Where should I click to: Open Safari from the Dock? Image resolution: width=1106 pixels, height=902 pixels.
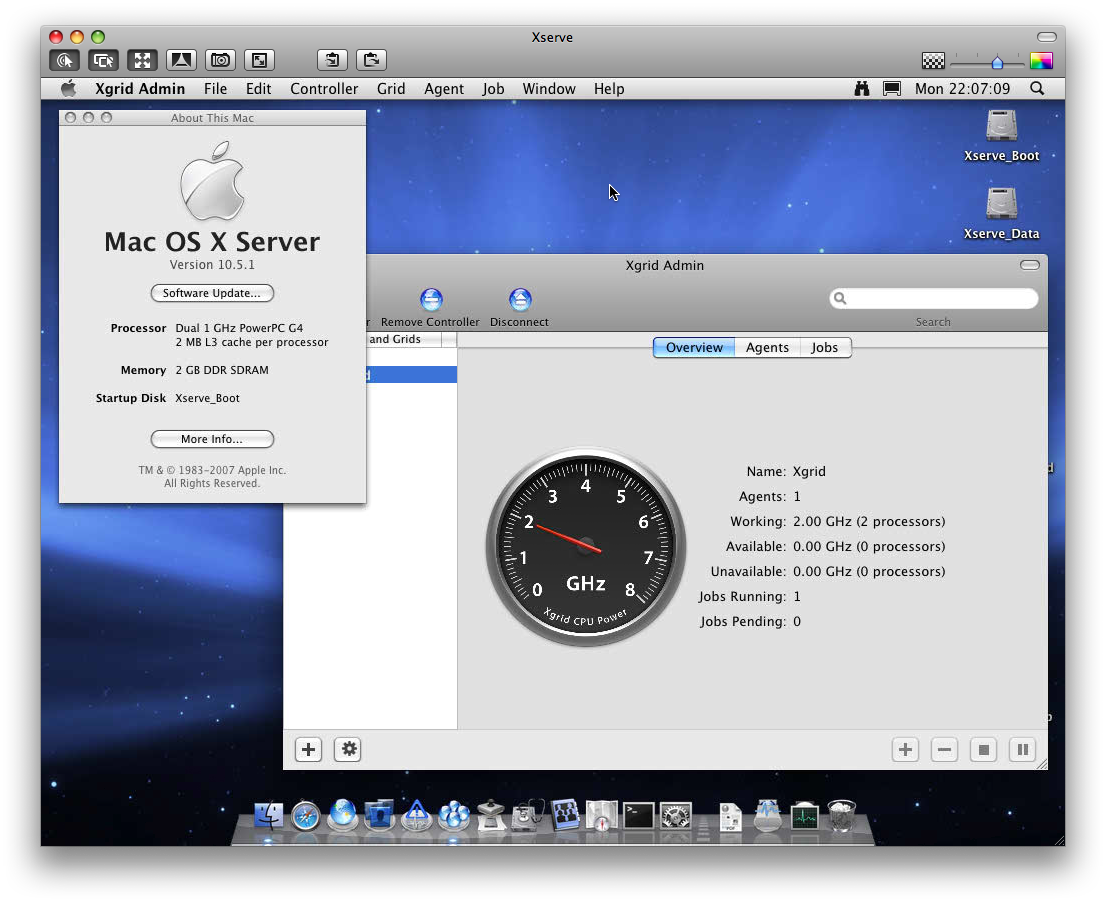(x=305, y=816)
